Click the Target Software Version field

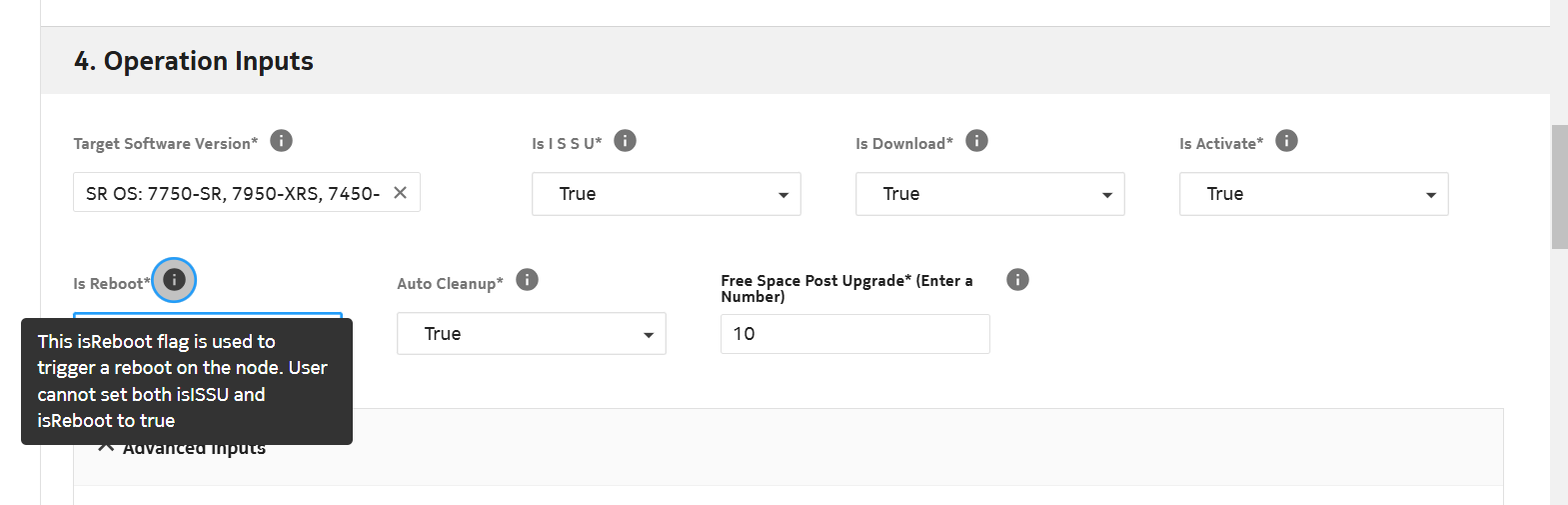pos(232,193)
